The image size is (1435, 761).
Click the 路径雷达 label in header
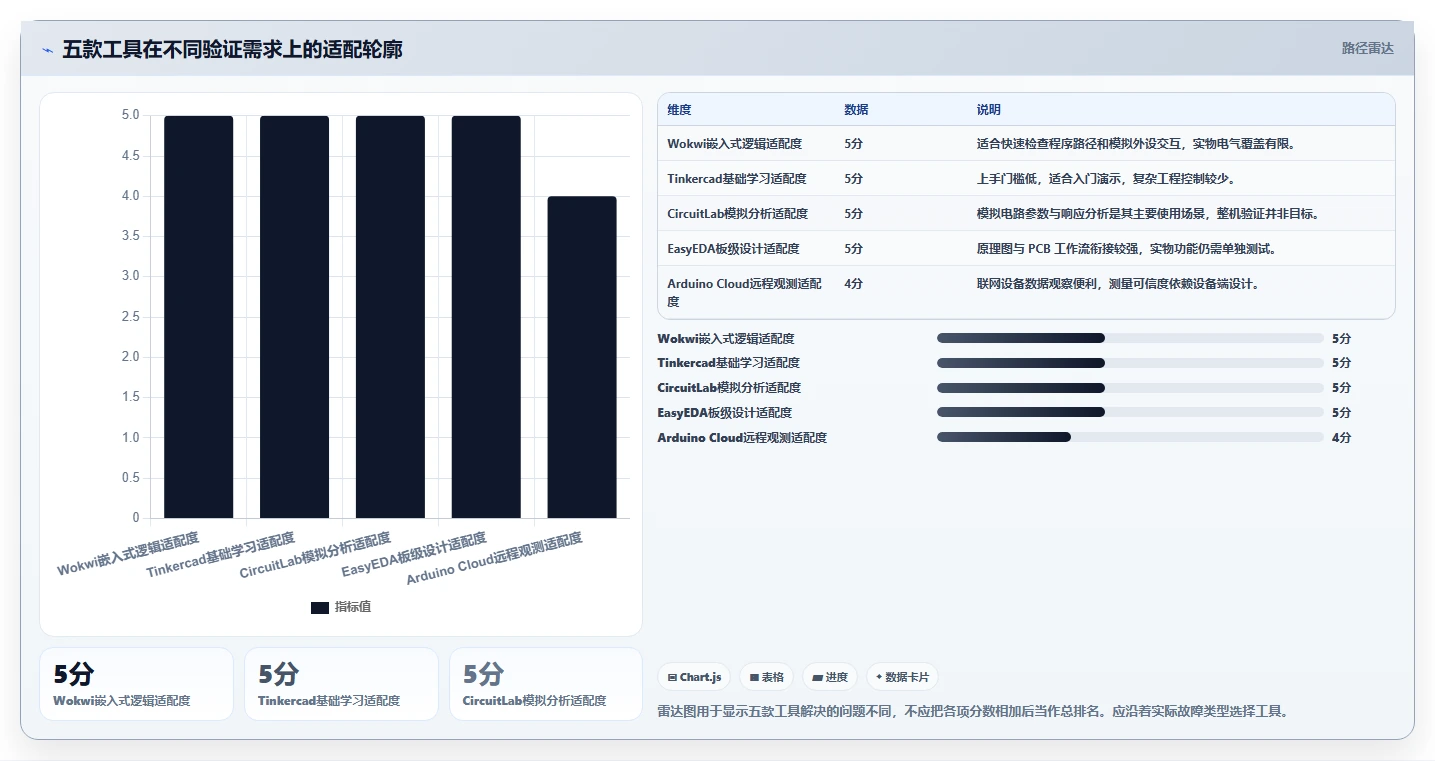coord(1367,48)
